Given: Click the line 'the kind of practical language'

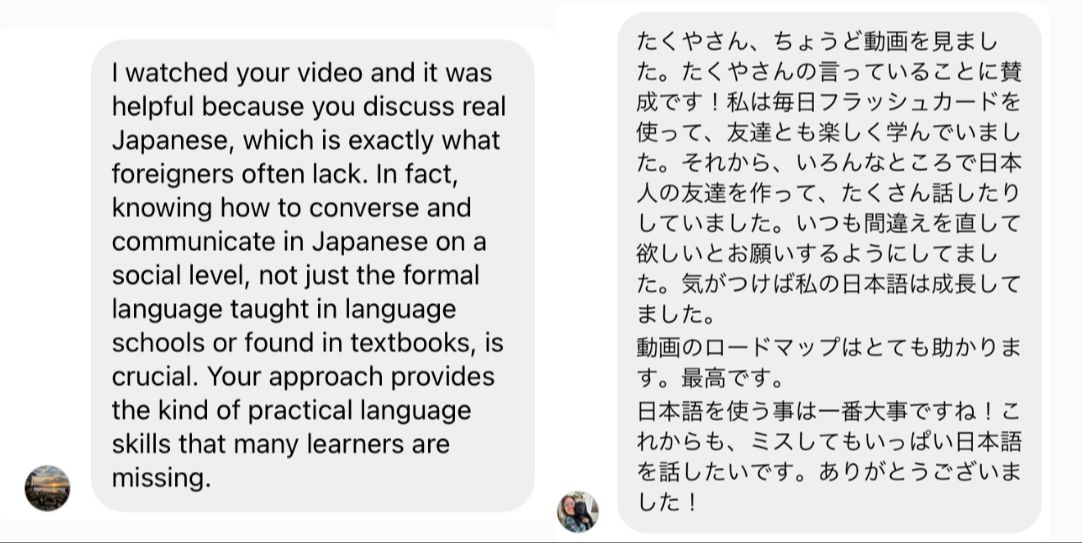Looking at the screenshot, I should [x=291, y=411].
